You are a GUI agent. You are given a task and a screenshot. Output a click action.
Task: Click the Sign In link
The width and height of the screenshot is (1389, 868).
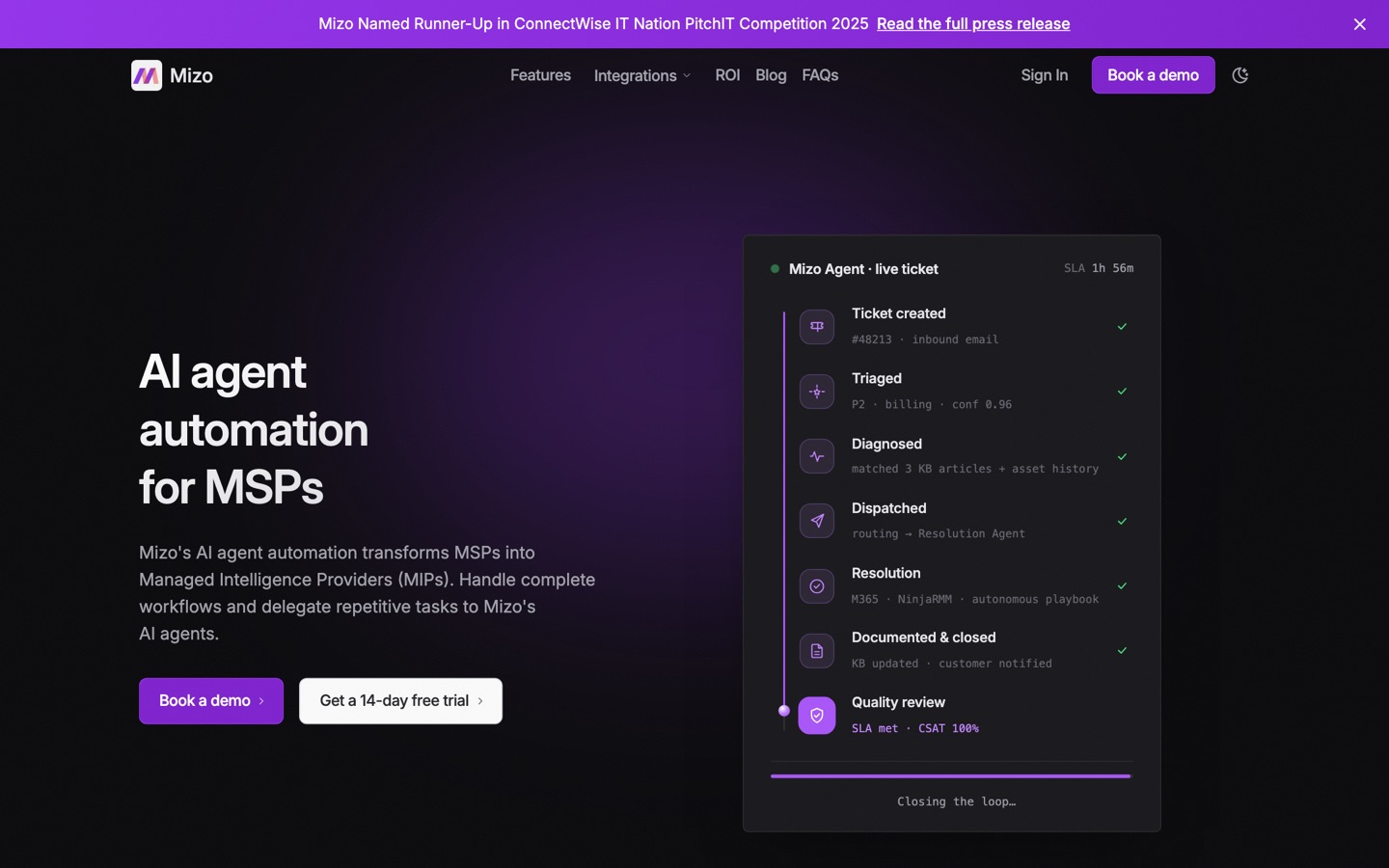click(x=1045, y=75)
